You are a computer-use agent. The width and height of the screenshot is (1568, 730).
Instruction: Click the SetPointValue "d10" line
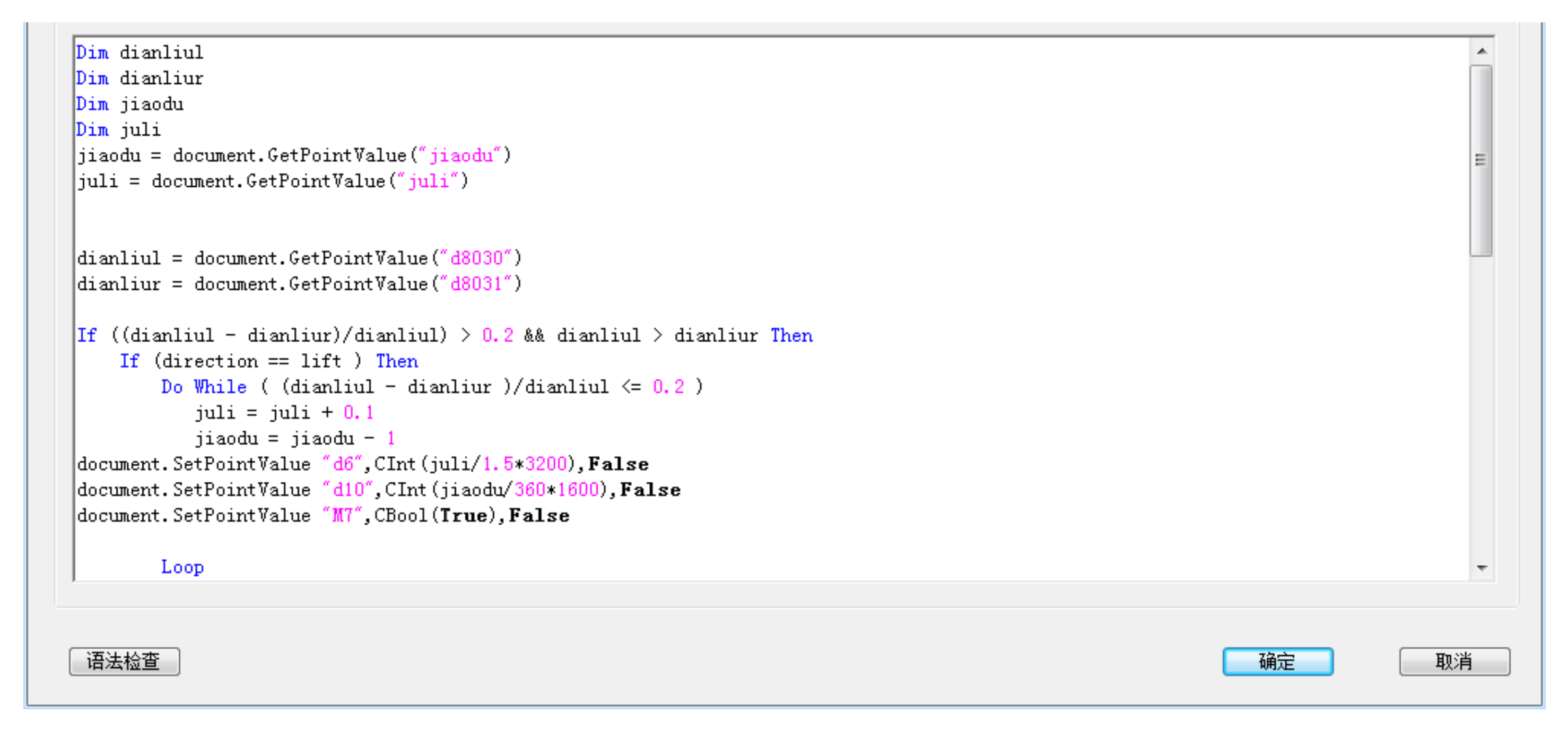click(x=379, y=490)
